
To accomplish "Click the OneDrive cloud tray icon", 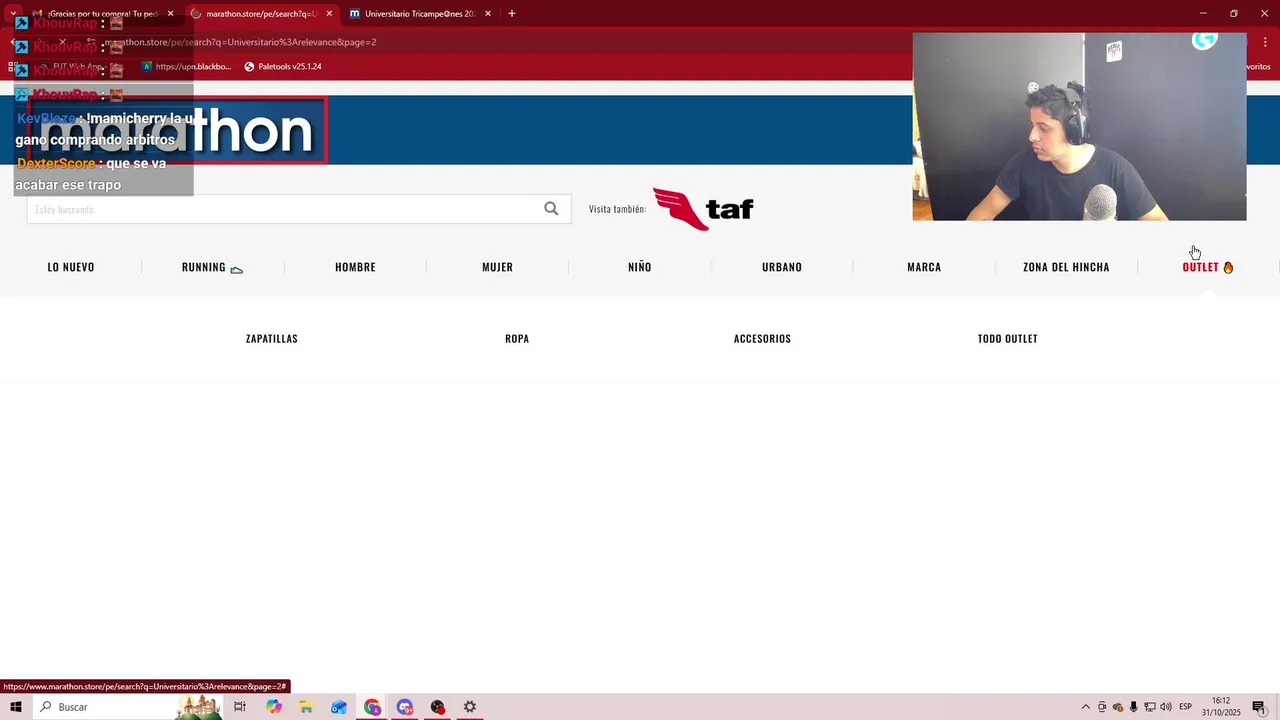I will click(1118, 707).
